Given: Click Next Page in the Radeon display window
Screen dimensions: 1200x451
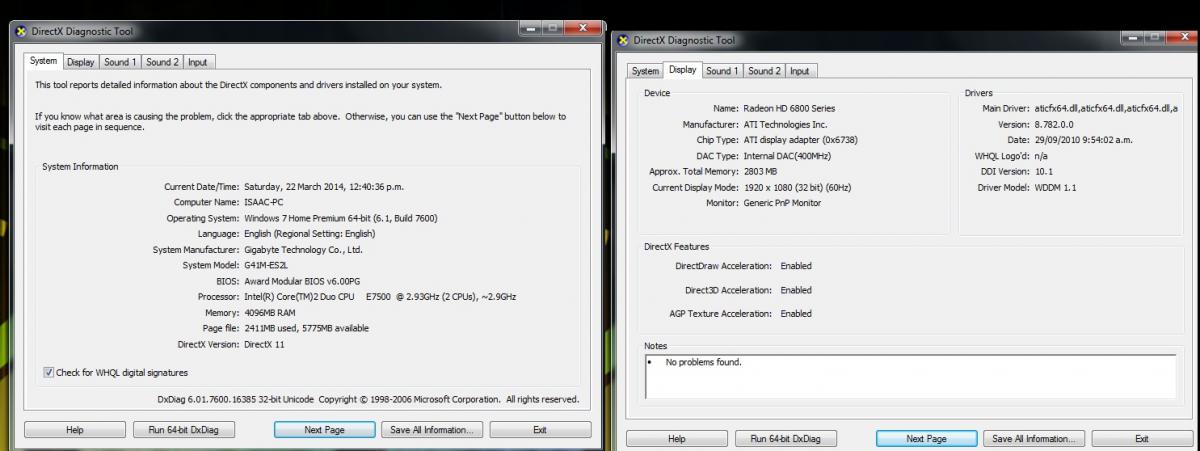Looking at the screenshot, I should [x=926, y=439].
